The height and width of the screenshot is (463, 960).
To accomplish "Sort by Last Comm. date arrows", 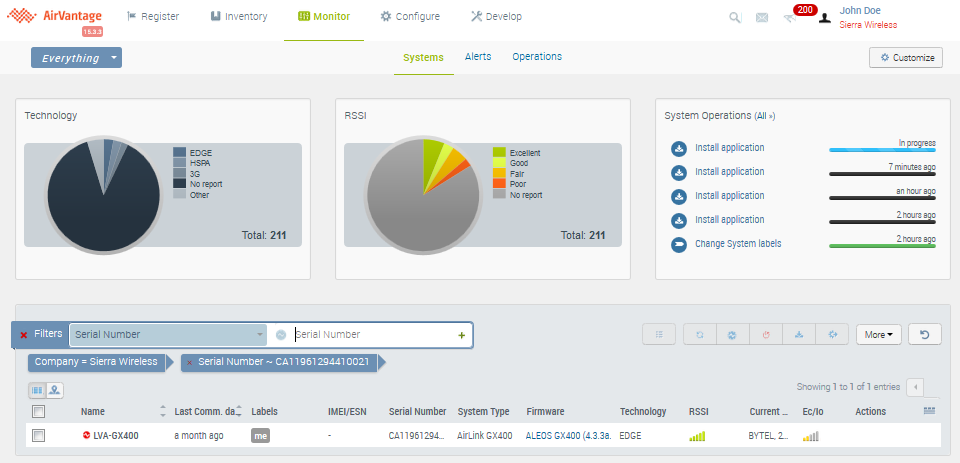I will (239, 411).
